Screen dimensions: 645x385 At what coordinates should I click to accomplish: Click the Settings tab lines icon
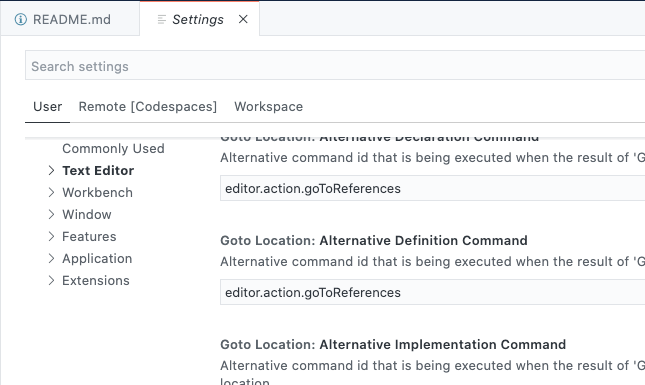(162, 19)
